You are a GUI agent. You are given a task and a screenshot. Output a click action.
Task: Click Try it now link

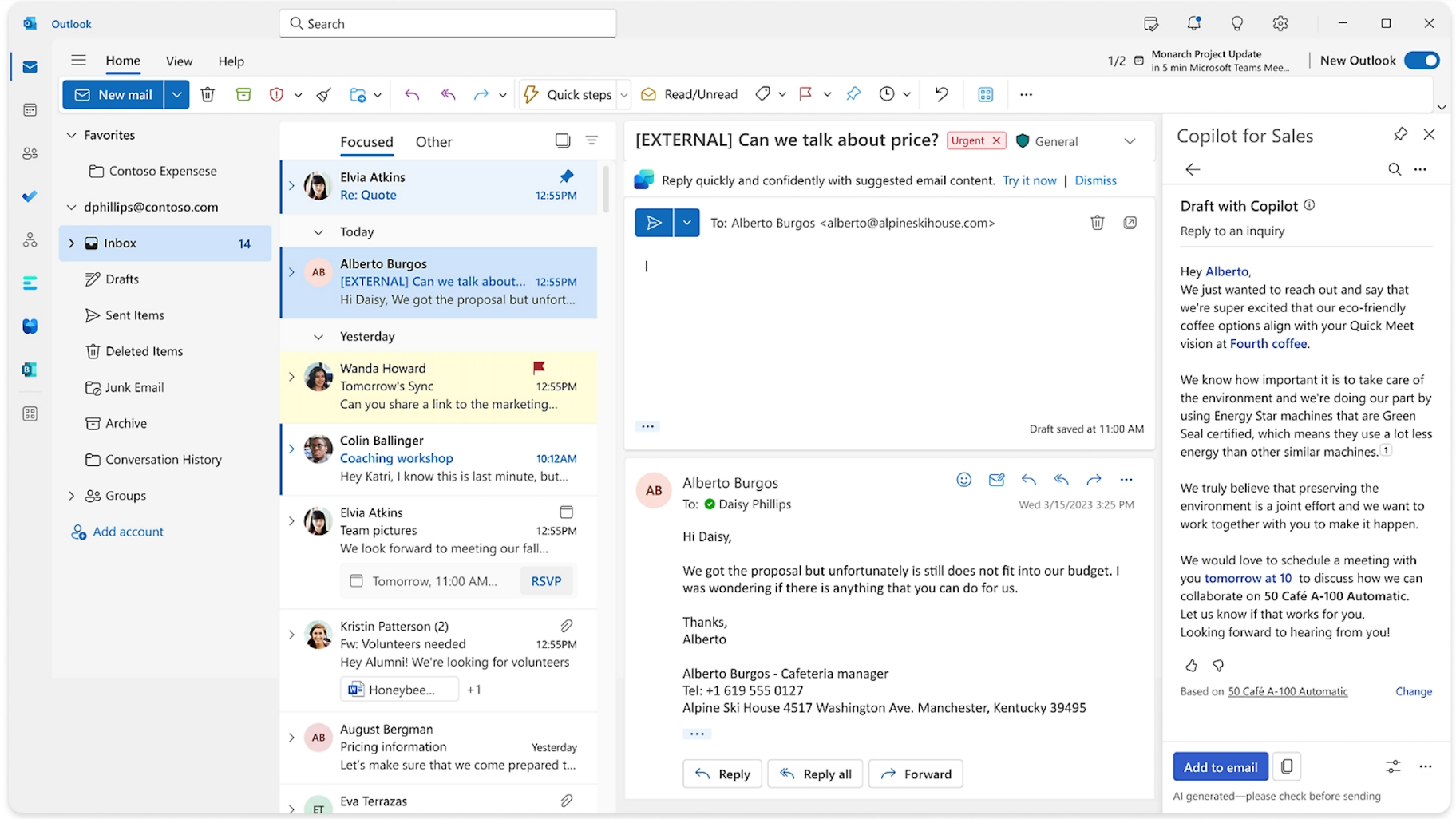(1029, 180)
